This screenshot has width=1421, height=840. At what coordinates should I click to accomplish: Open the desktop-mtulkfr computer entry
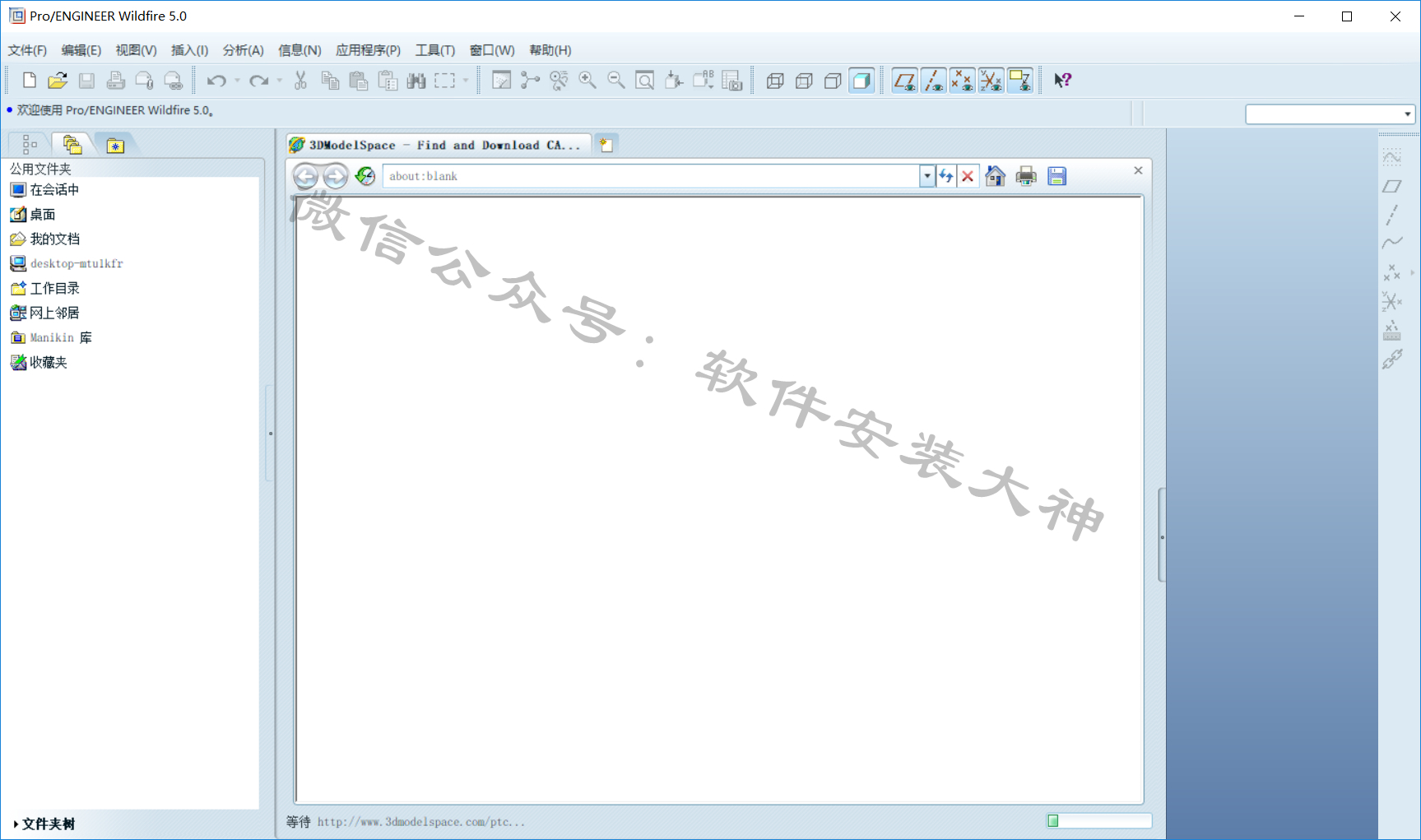67,264
